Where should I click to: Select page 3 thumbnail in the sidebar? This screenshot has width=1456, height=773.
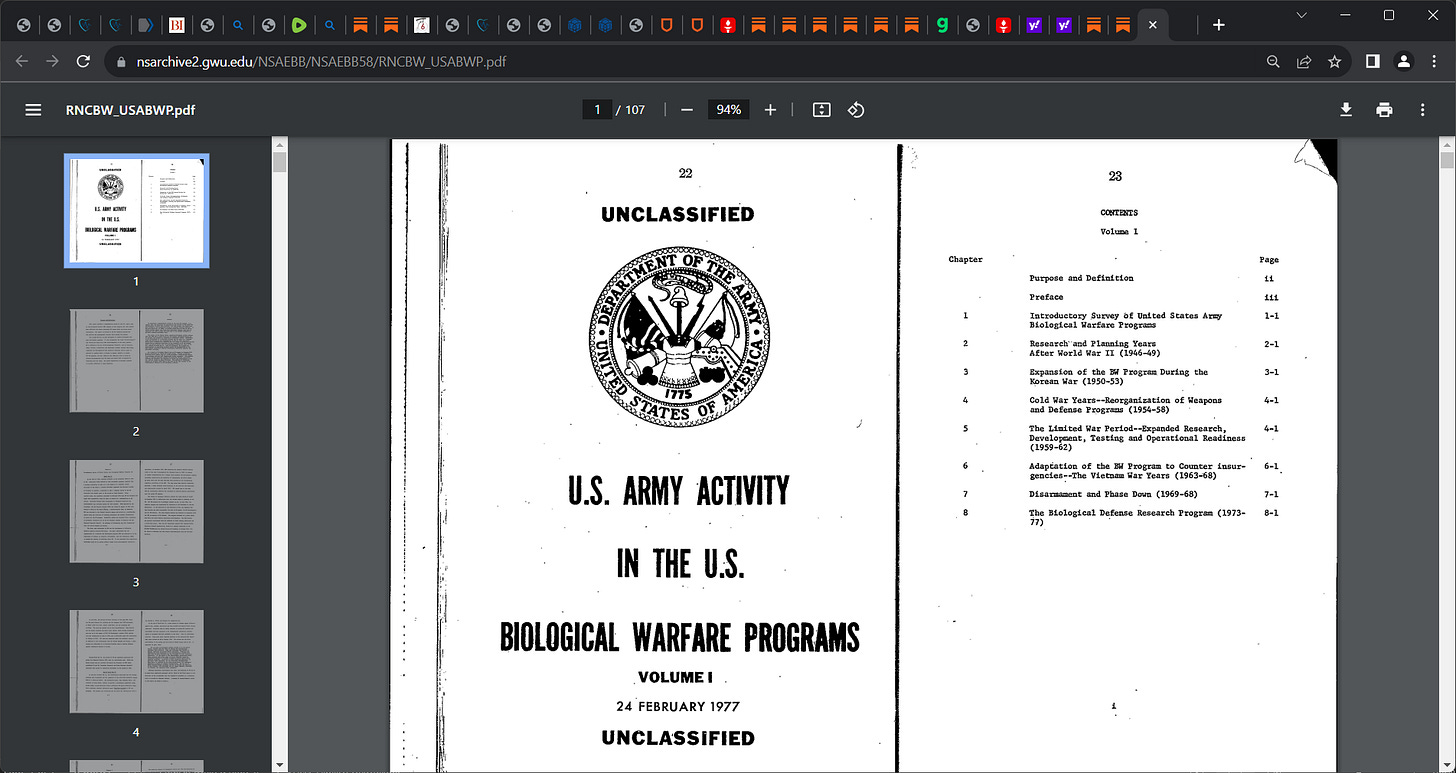[x=136, y=512]
